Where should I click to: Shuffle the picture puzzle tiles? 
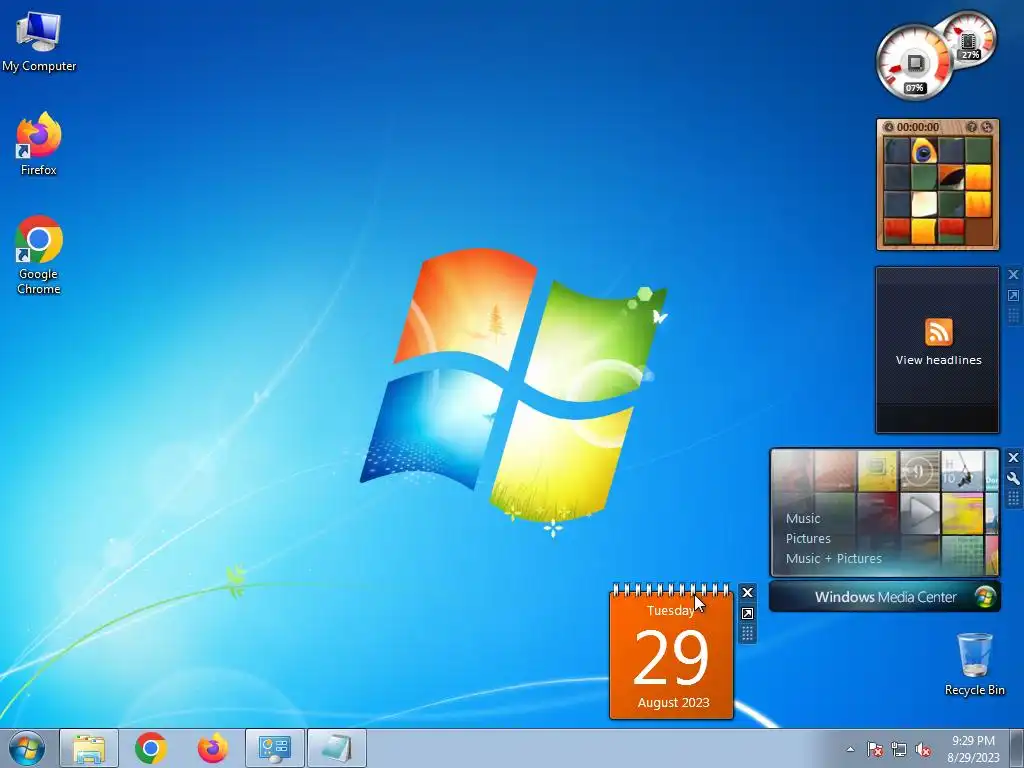click(x=986, y=127)
